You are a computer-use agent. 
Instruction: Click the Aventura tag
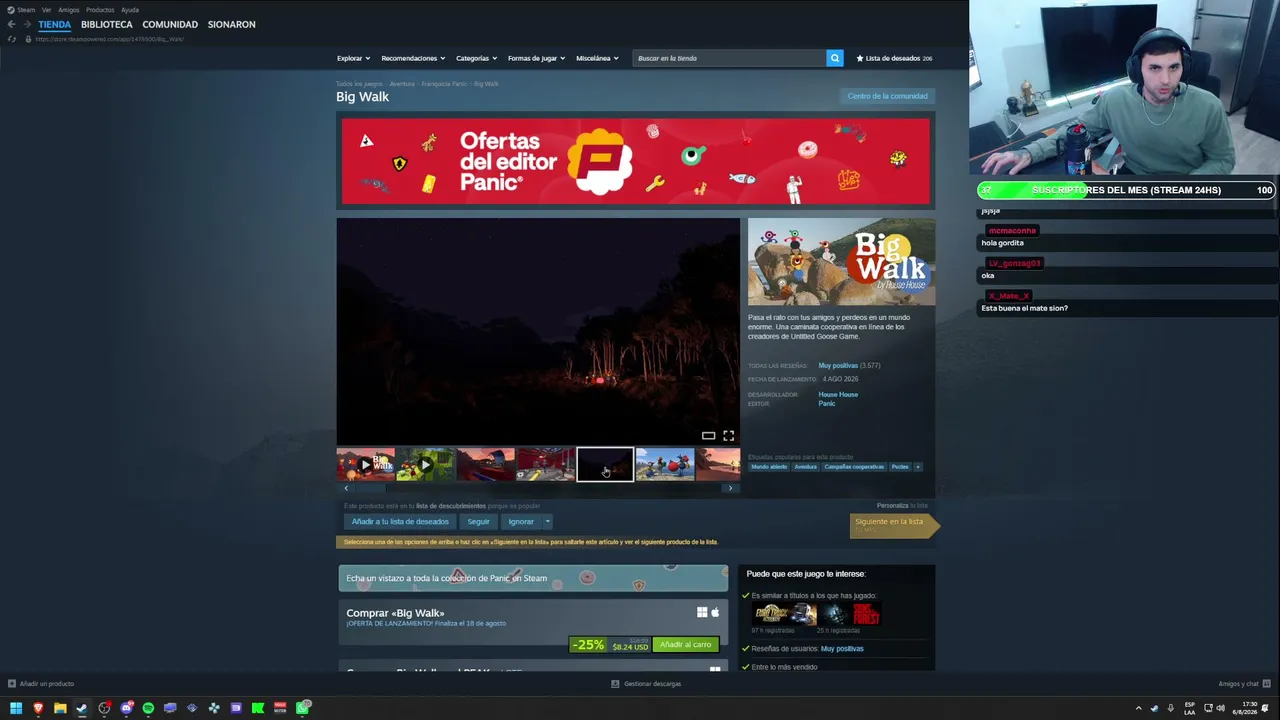[806, 467]
